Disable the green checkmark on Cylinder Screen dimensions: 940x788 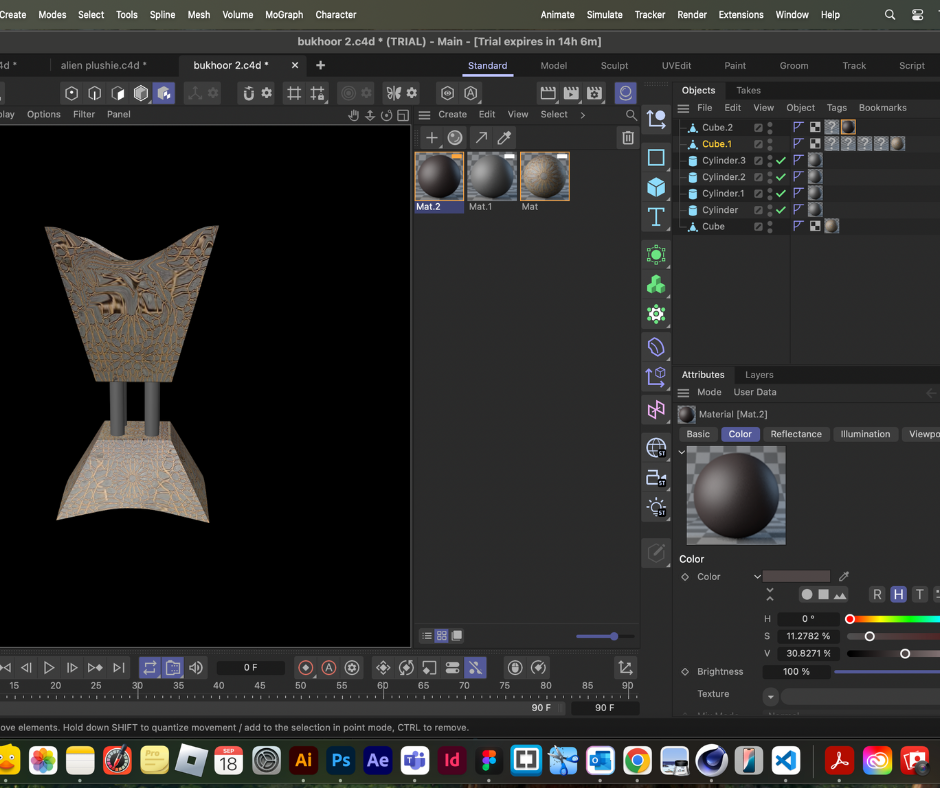click(781, 210)
